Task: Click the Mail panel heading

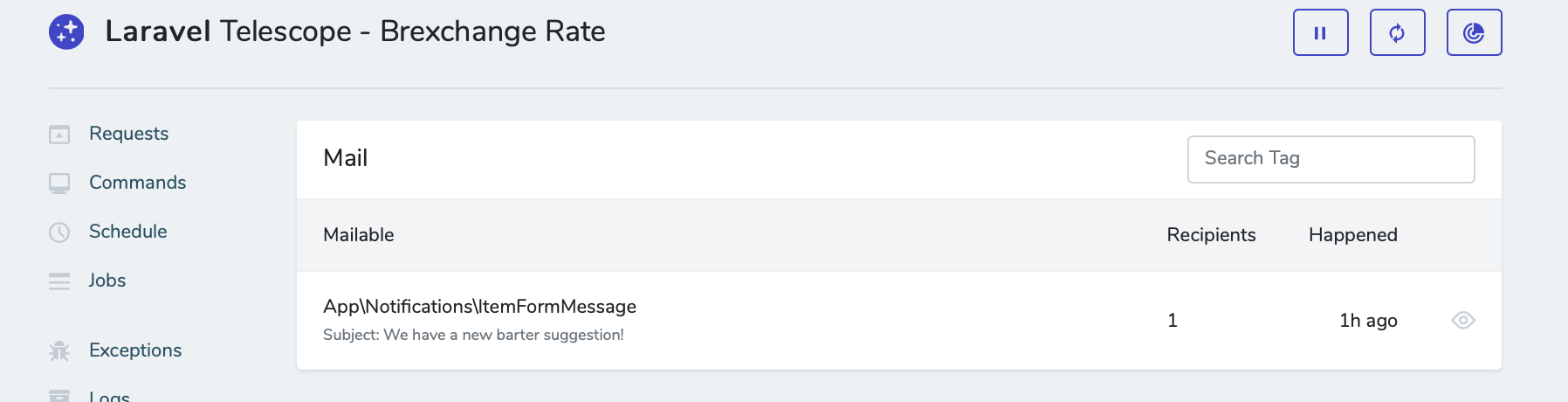Action: click(x=346, y=158)
